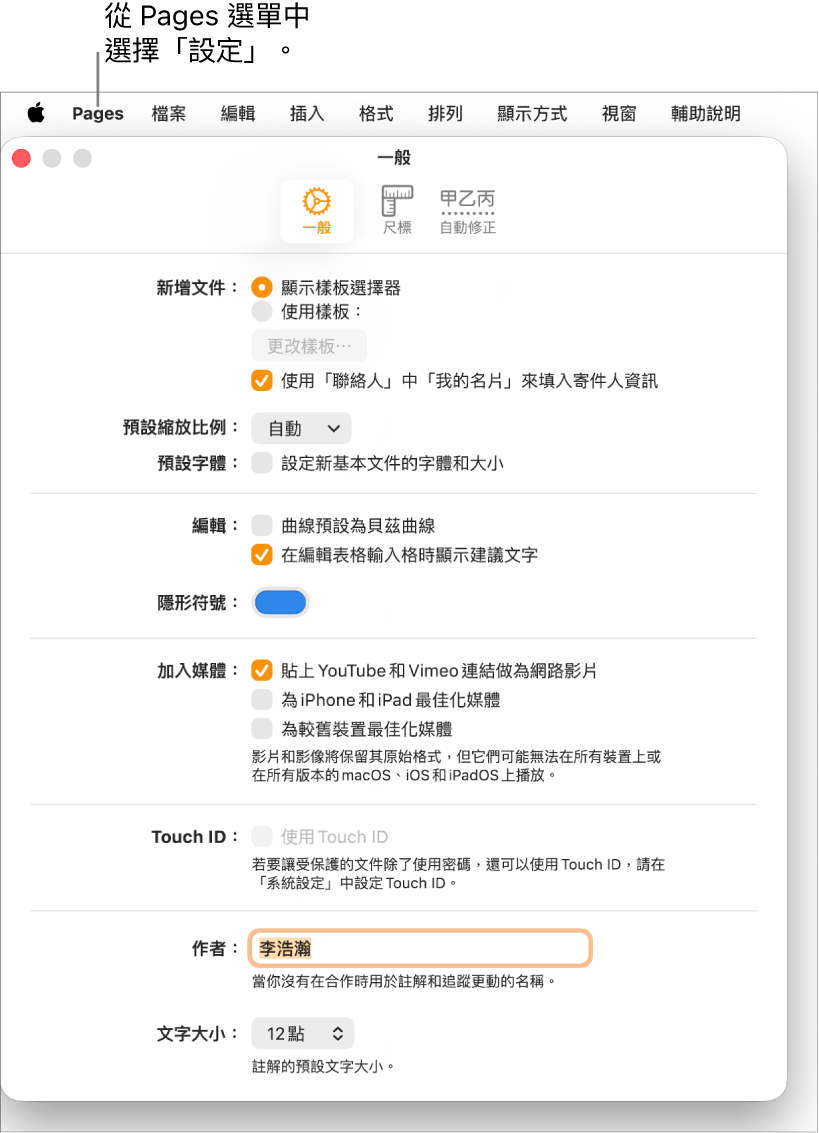Open the Apple menu icon

click(36, 113)
